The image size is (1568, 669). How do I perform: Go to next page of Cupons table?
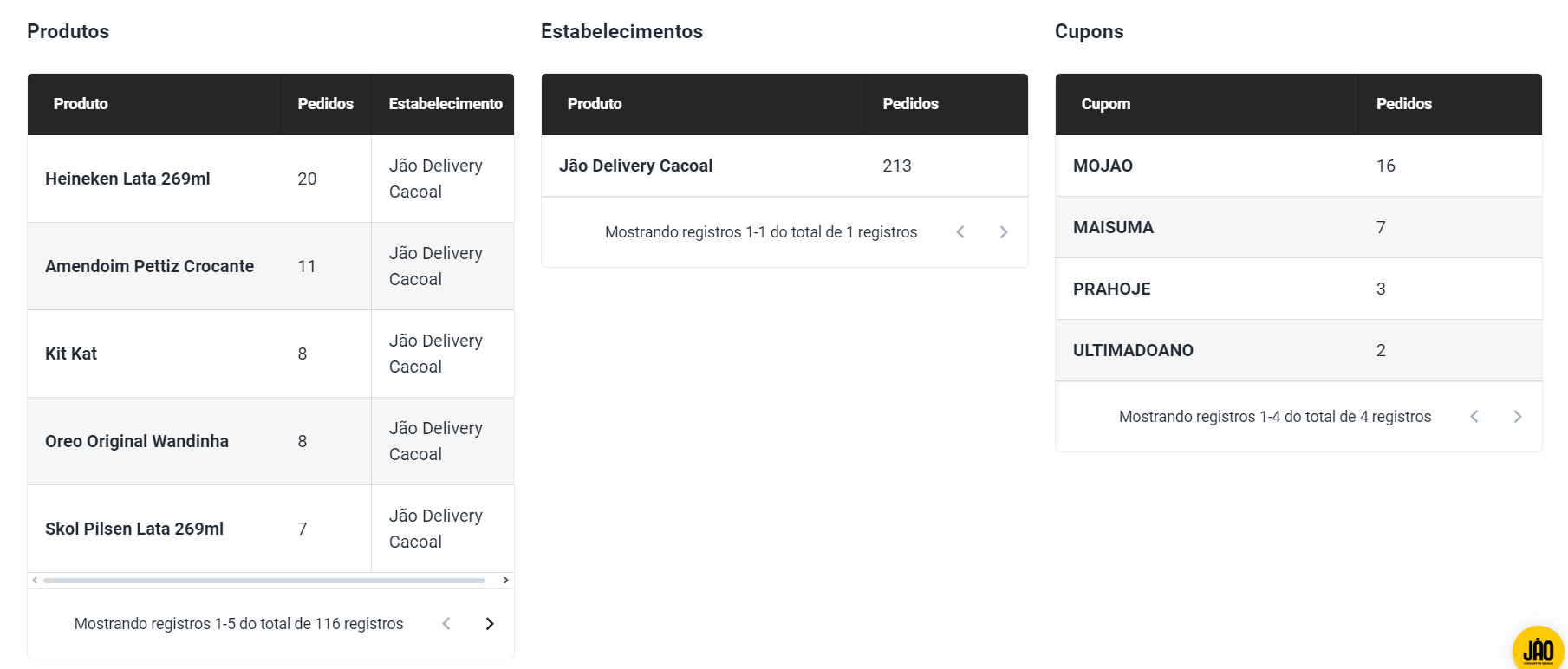pyautogui.click(x=1518, y=417)
